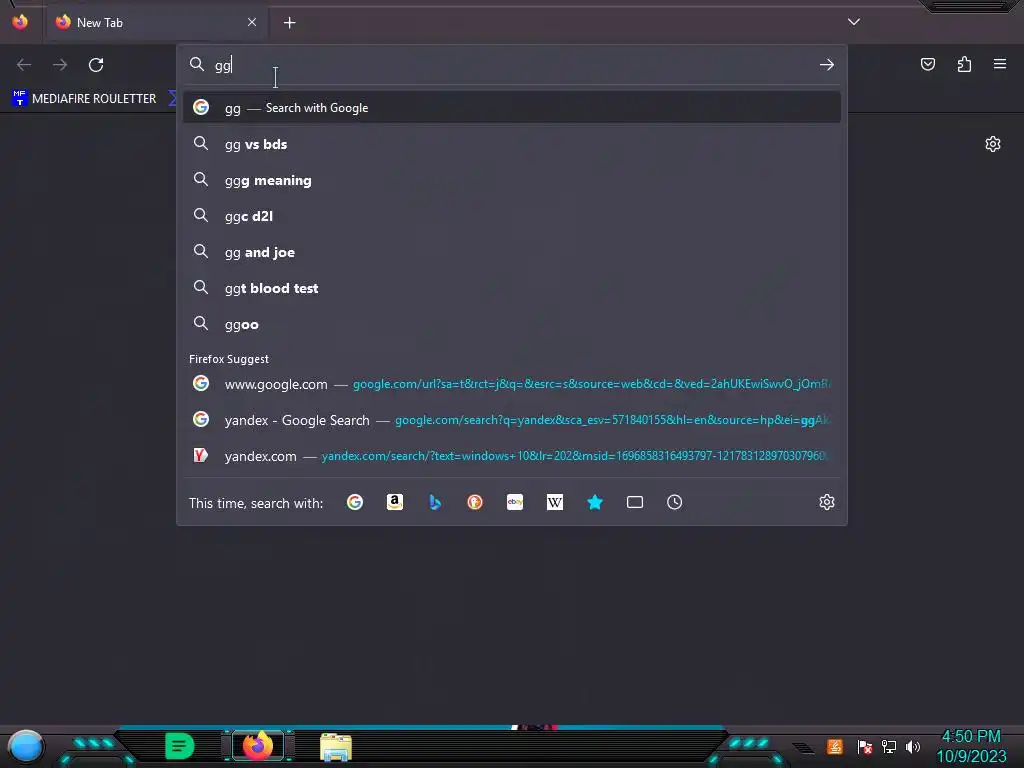Choose 'gg vs bds' suggestion
The width and height of the screenshot is (1024, 768).
[x=511, y=144]
